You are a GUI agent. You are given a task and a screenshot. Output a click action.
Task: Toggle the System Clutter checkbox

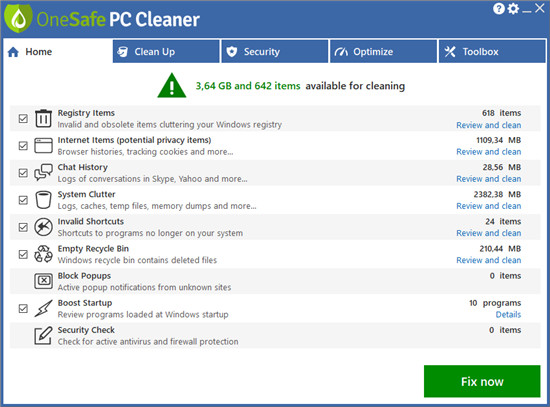(23, 200)
